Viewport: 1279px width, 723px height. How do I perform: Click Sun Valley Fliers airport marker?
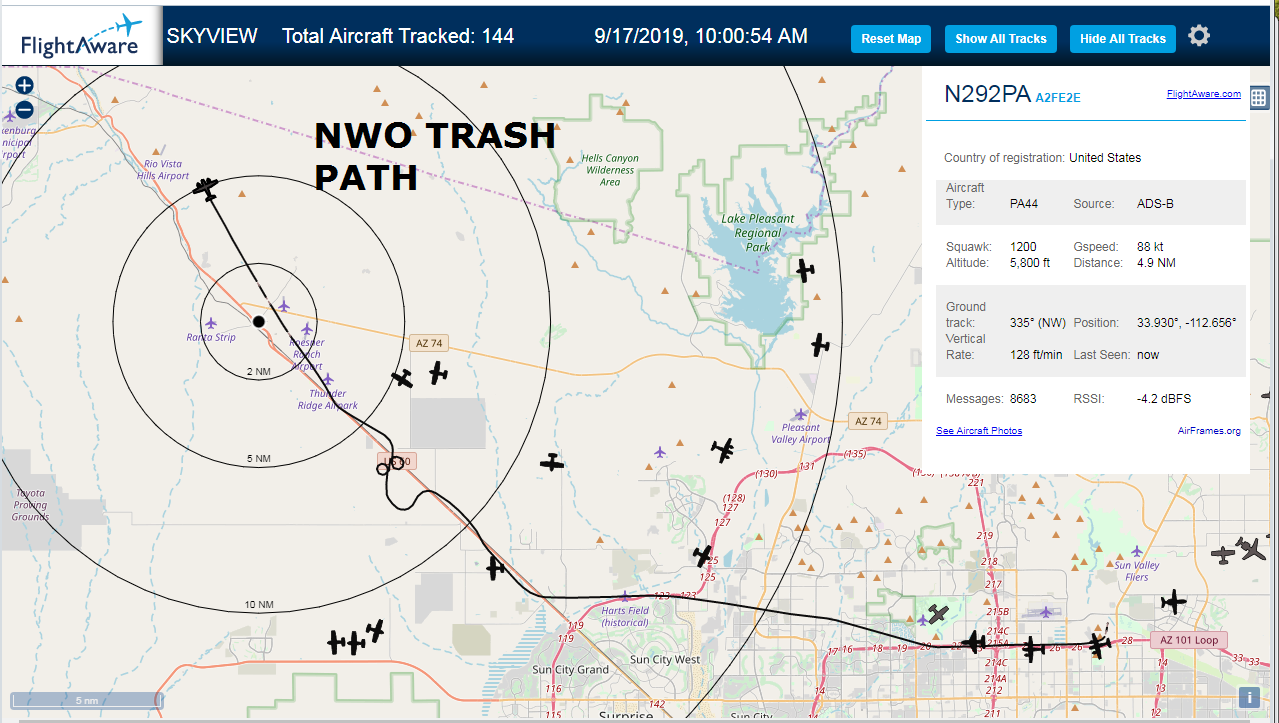pyautogui.click(x=1136, y=551)
